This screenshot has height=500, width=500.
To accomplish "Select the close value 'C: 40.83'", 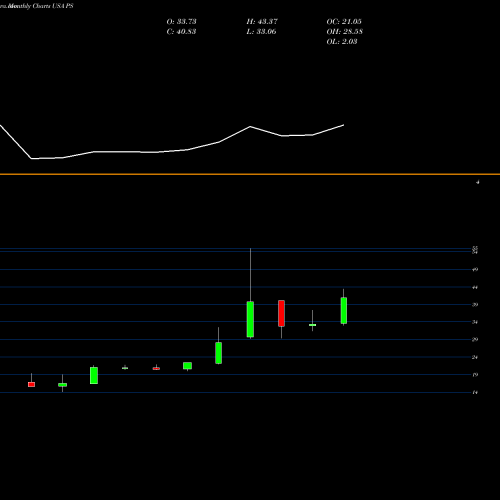I will click(x=181, y=31).
